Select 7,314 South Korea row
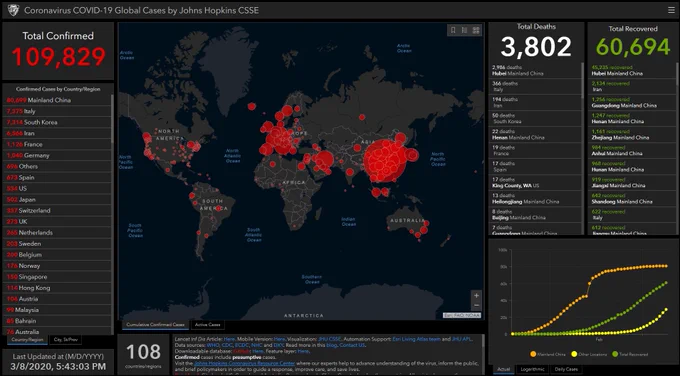680x376 pixels. pos(57,122)
